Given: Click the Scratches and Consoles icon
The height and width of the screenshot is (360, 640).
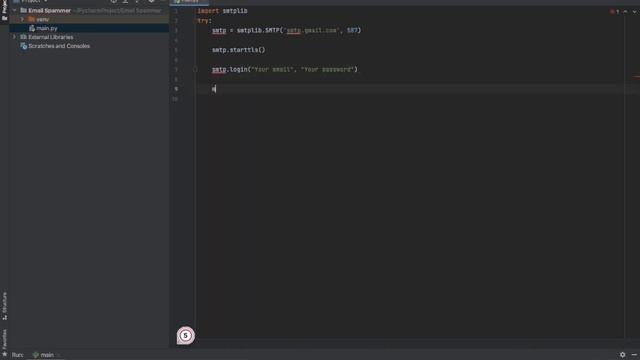Looking at the screenshot, I should [x=24, y=46].
